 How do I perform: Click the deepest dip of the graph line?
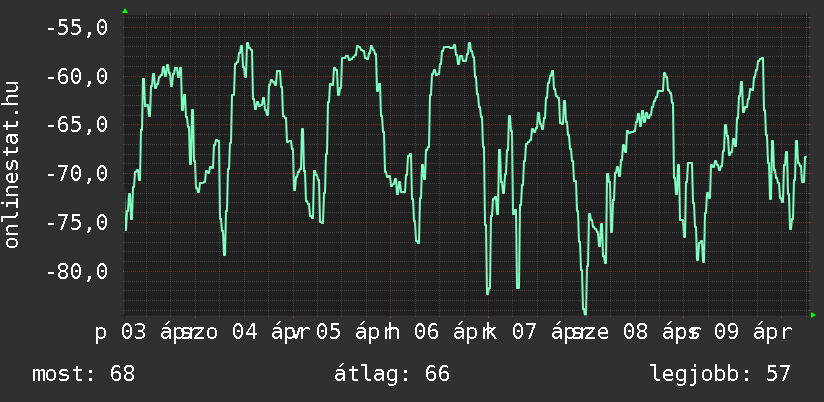585,312
